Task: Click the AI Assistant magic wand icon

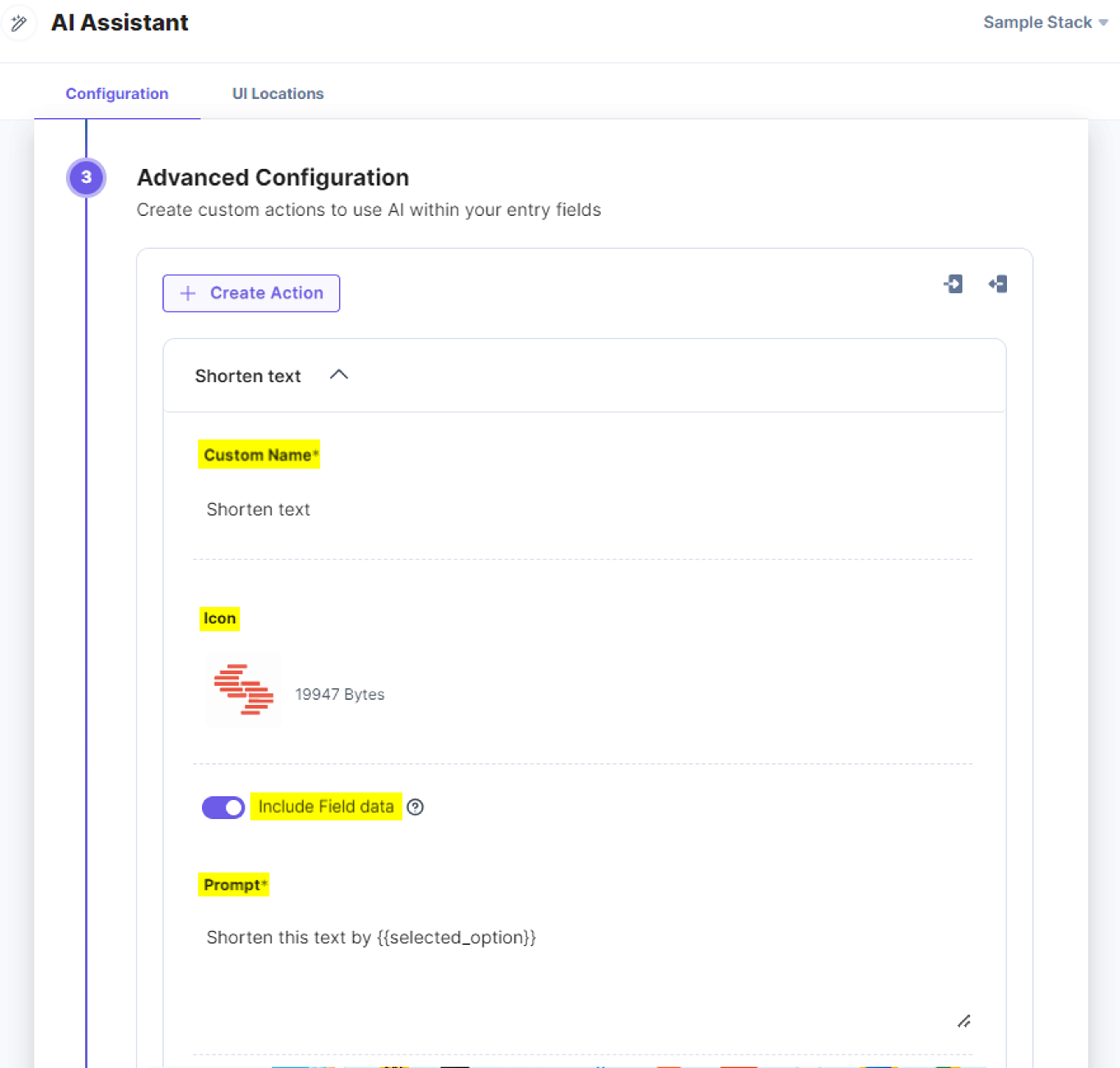Action: [x=19, y=23]
